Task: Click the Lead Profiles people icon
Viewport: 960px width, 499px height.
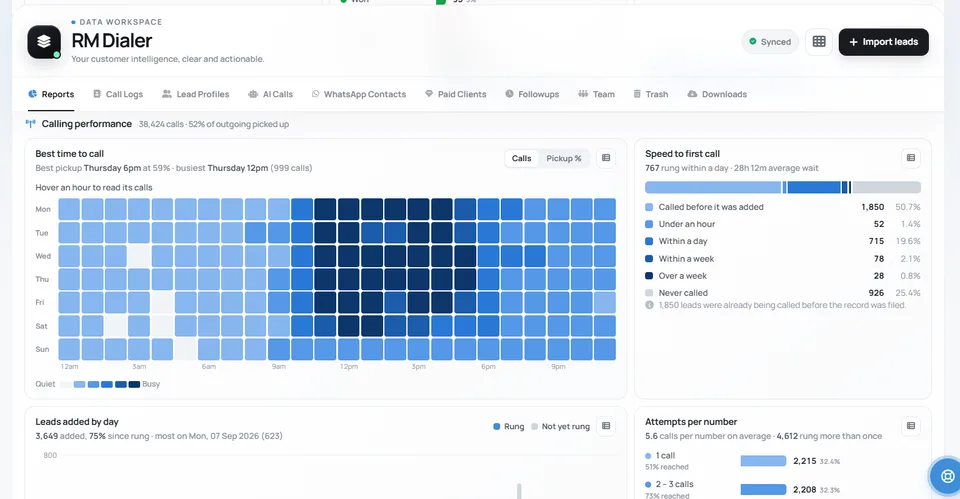Action: click(167, 94)
